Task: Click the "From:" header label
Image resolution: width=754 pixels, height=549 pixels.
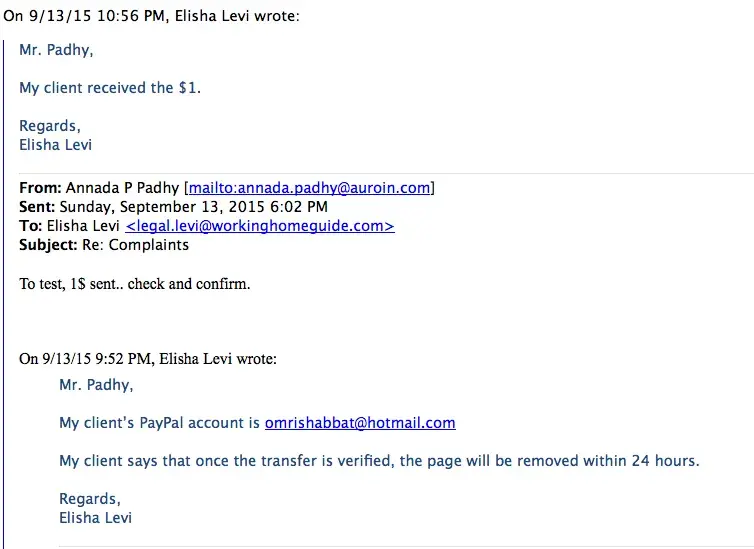Action: (40, 188)
